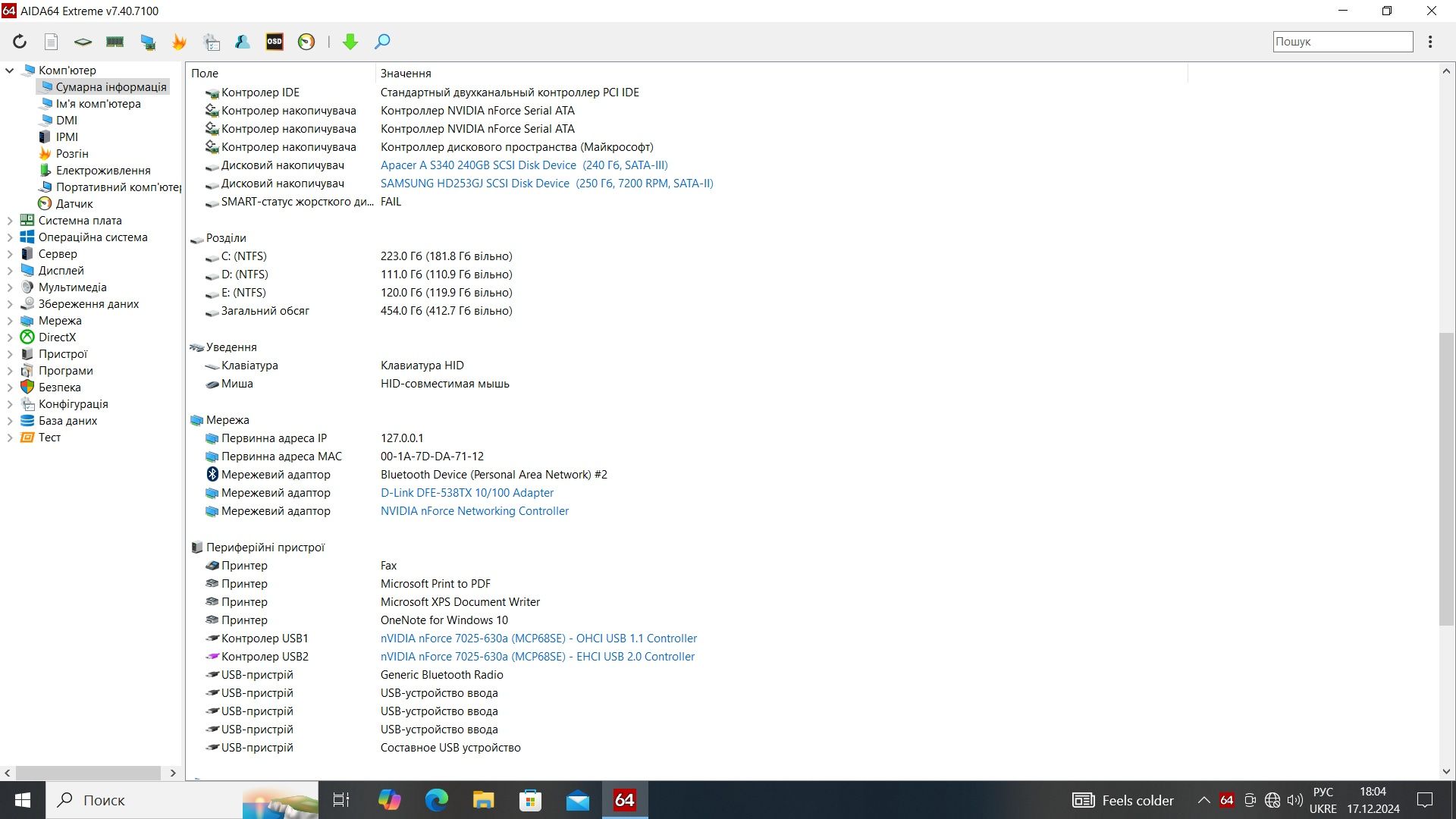Open File Explorer from the taskbar
Screen dimensions: 1456x819
click(x=484, y=800)
